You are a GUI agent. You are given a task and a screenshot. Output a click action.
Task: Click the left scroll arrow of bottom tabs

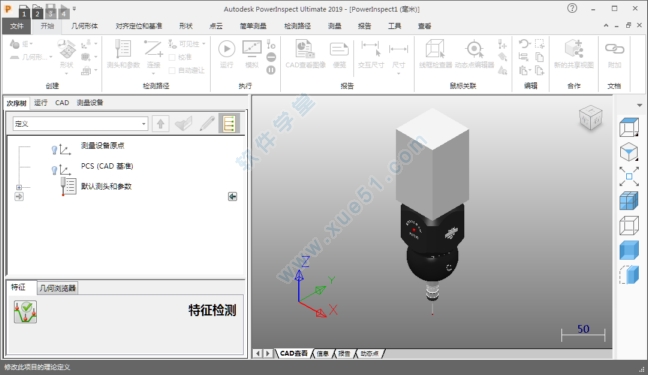point(257,354)
